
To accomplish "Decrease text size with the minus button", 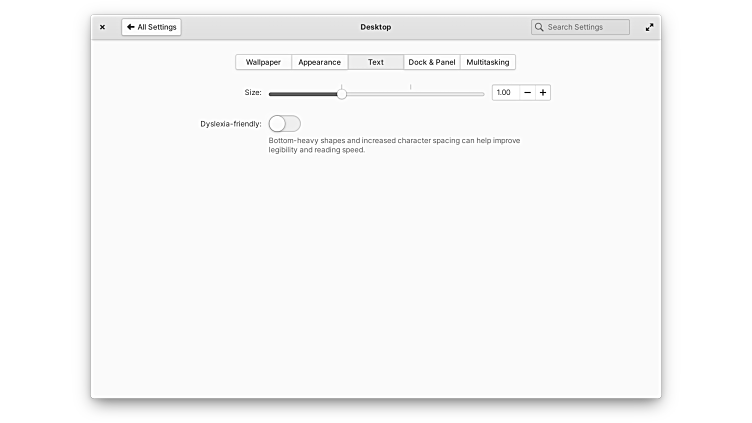I will 527,93.
